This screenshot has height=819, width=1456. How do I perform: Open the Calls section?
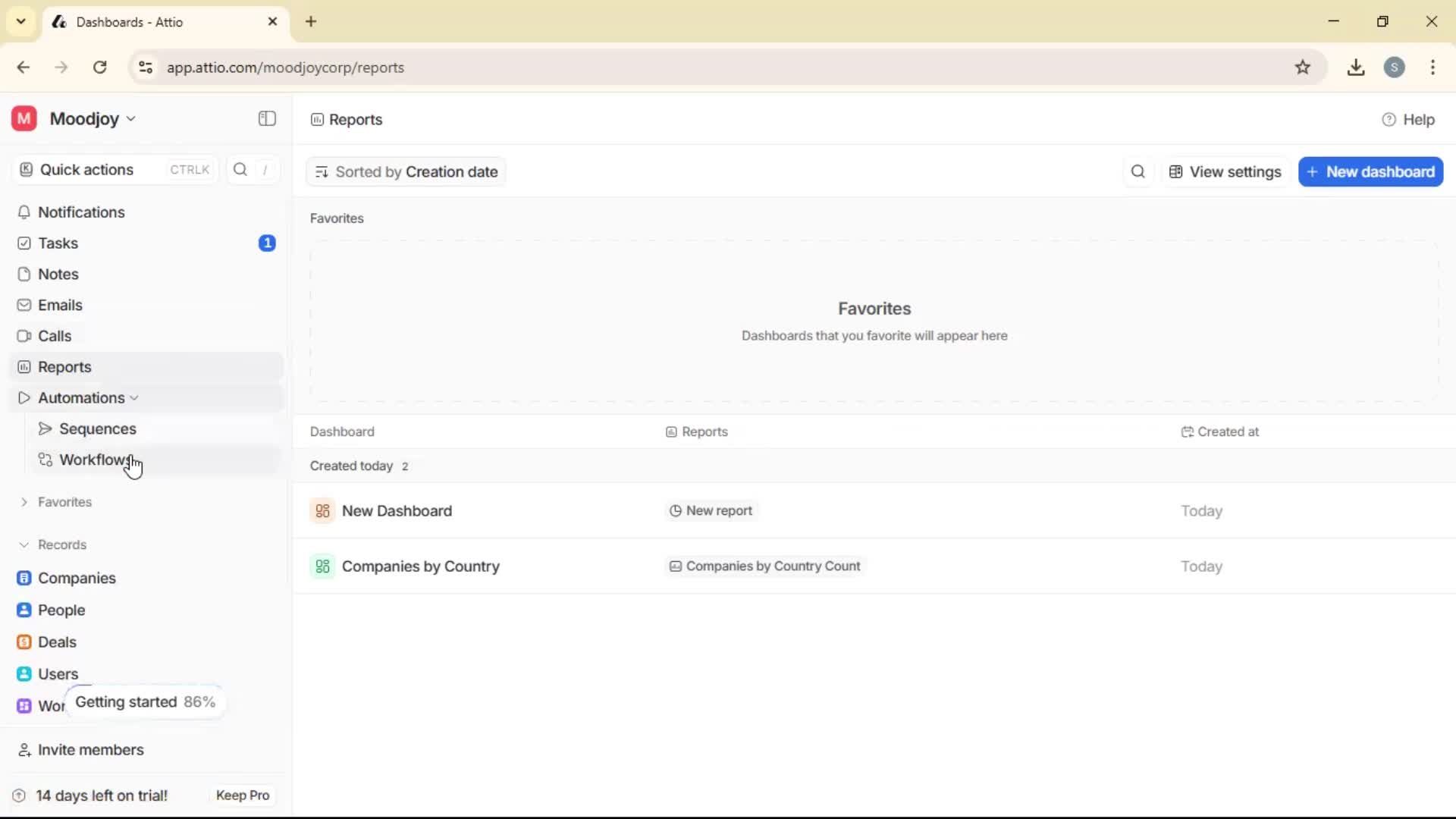[x=54, y=335]
